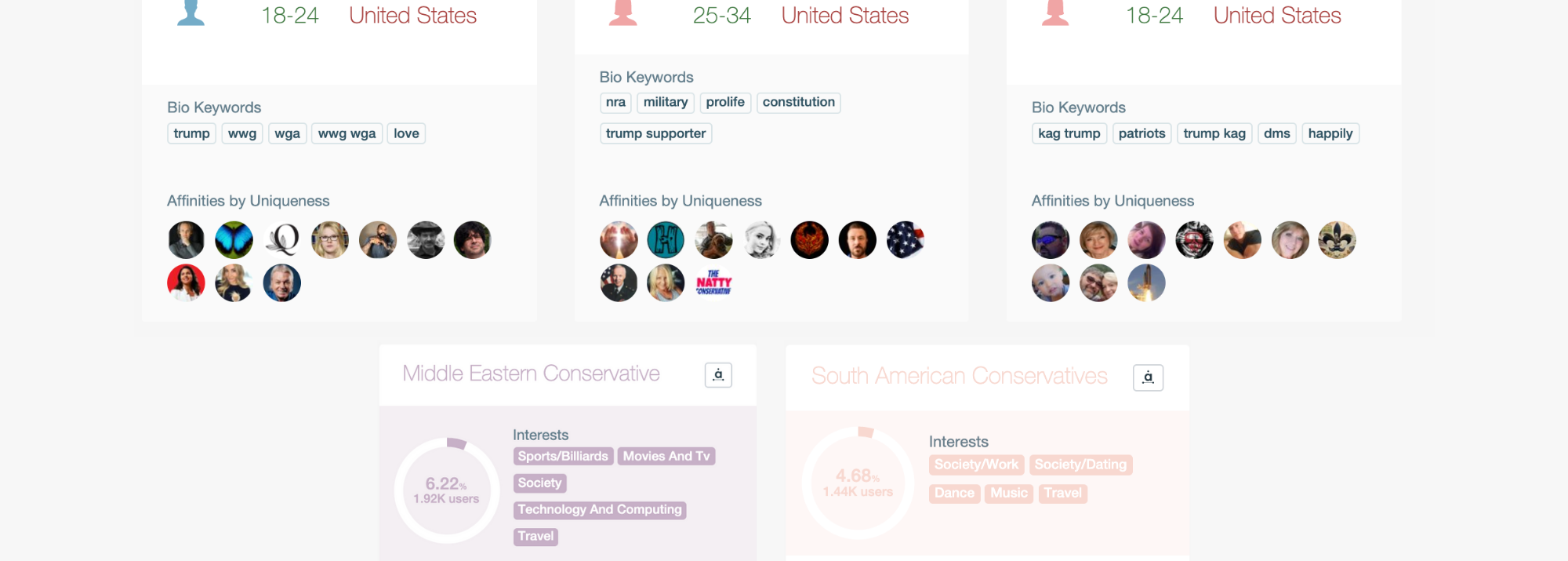
Task: Click the 6.22% donut chart
Action: (447, 490)
